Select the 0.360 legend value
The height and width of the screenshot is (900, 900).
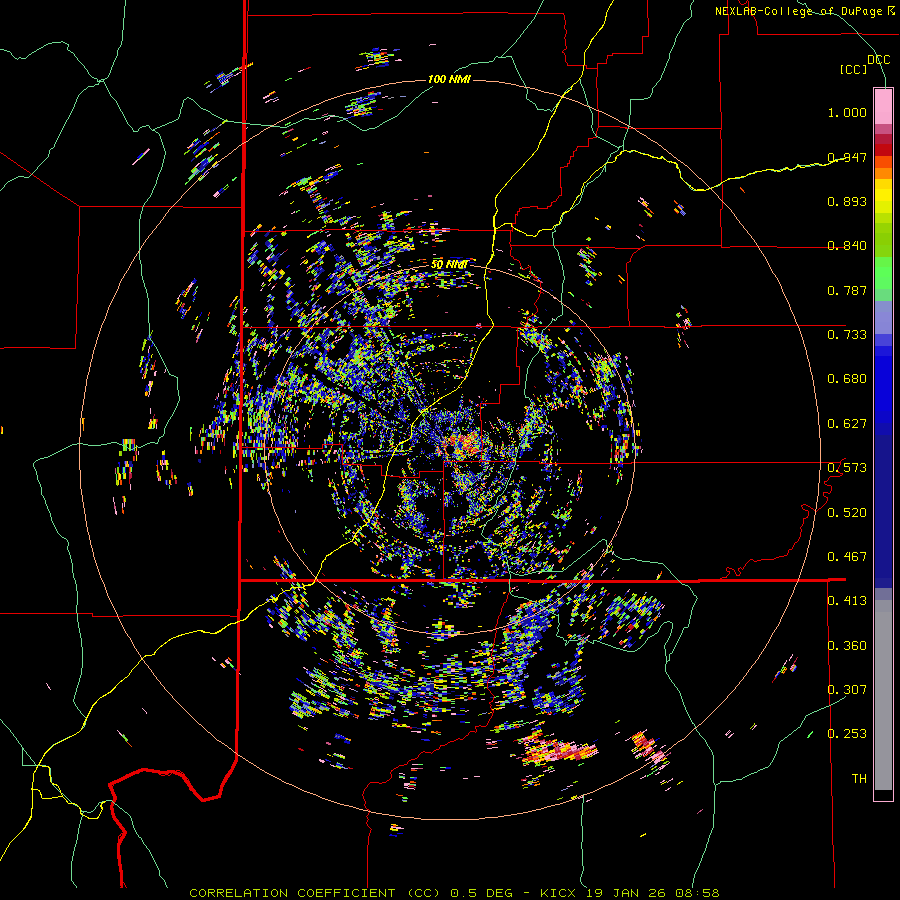pos(847,646)
